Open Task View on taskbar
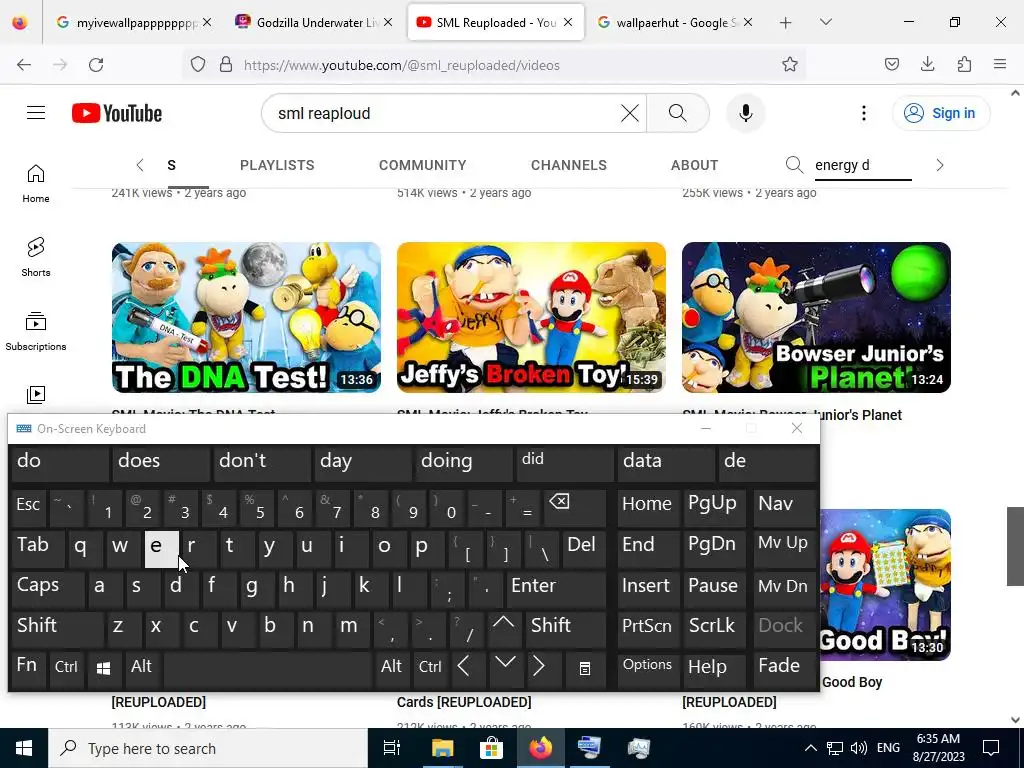The height and width of the screenshot is (768, 1024). point(392,748)
